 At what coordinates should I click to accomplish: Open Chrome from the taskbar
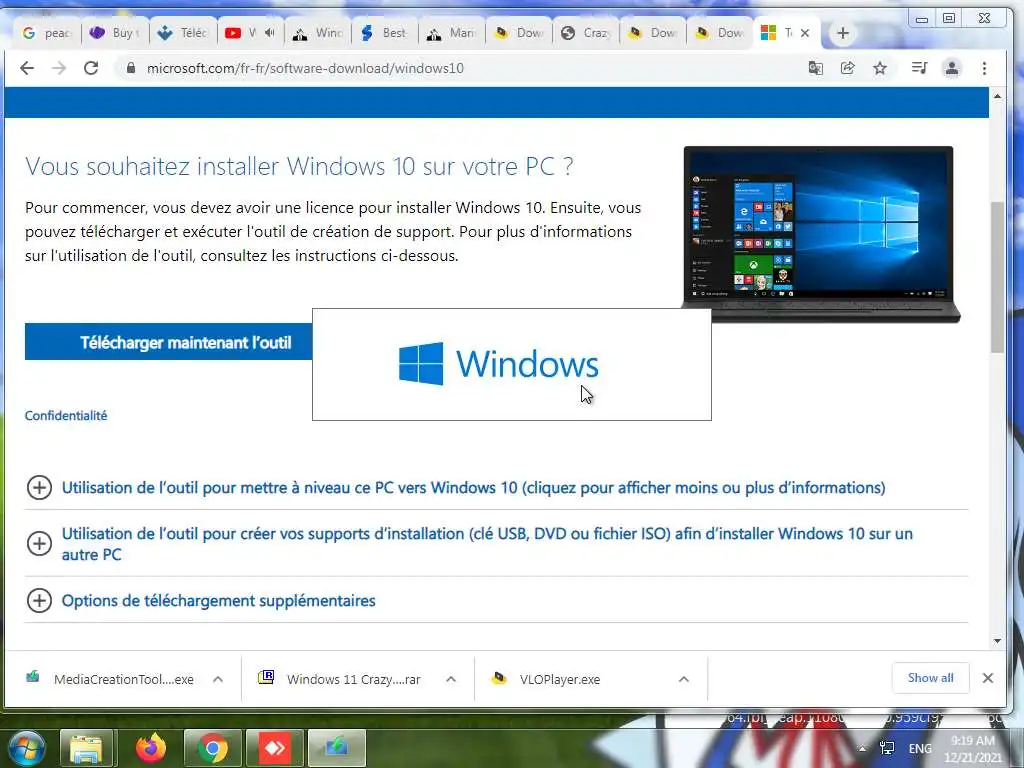coord(212,748)
